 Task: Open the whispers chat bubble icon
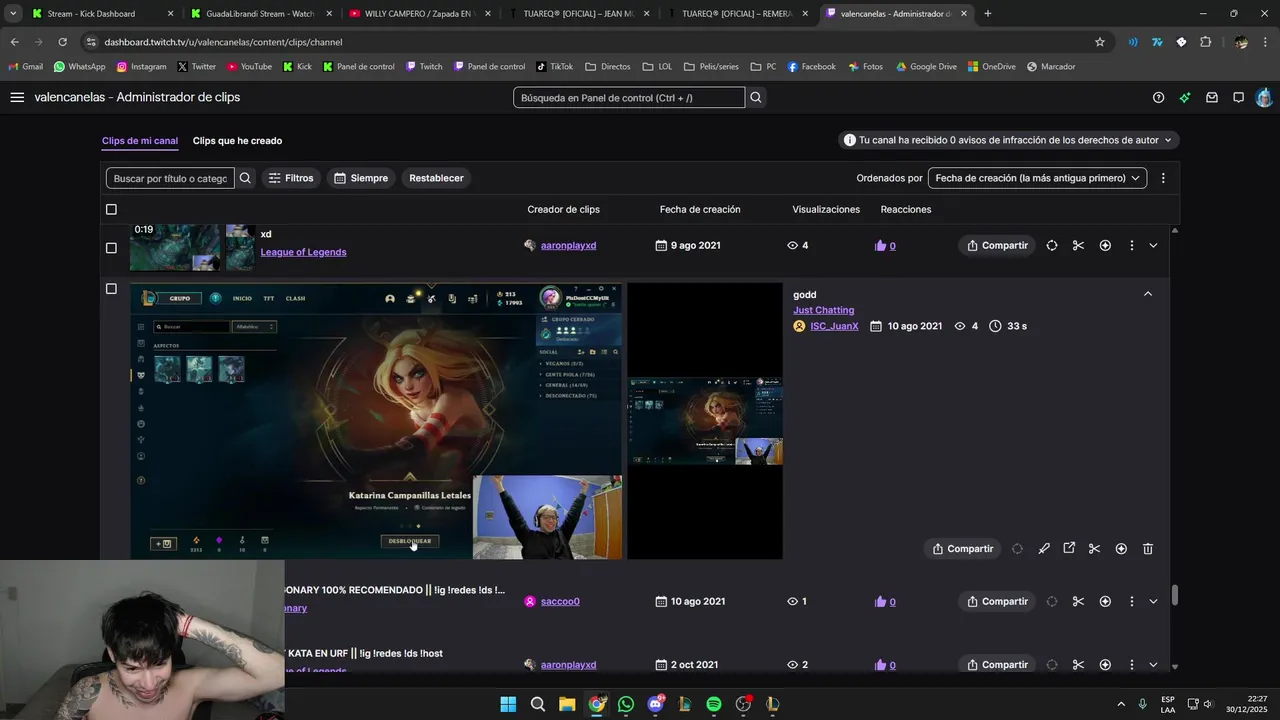tap(1238, 97)
